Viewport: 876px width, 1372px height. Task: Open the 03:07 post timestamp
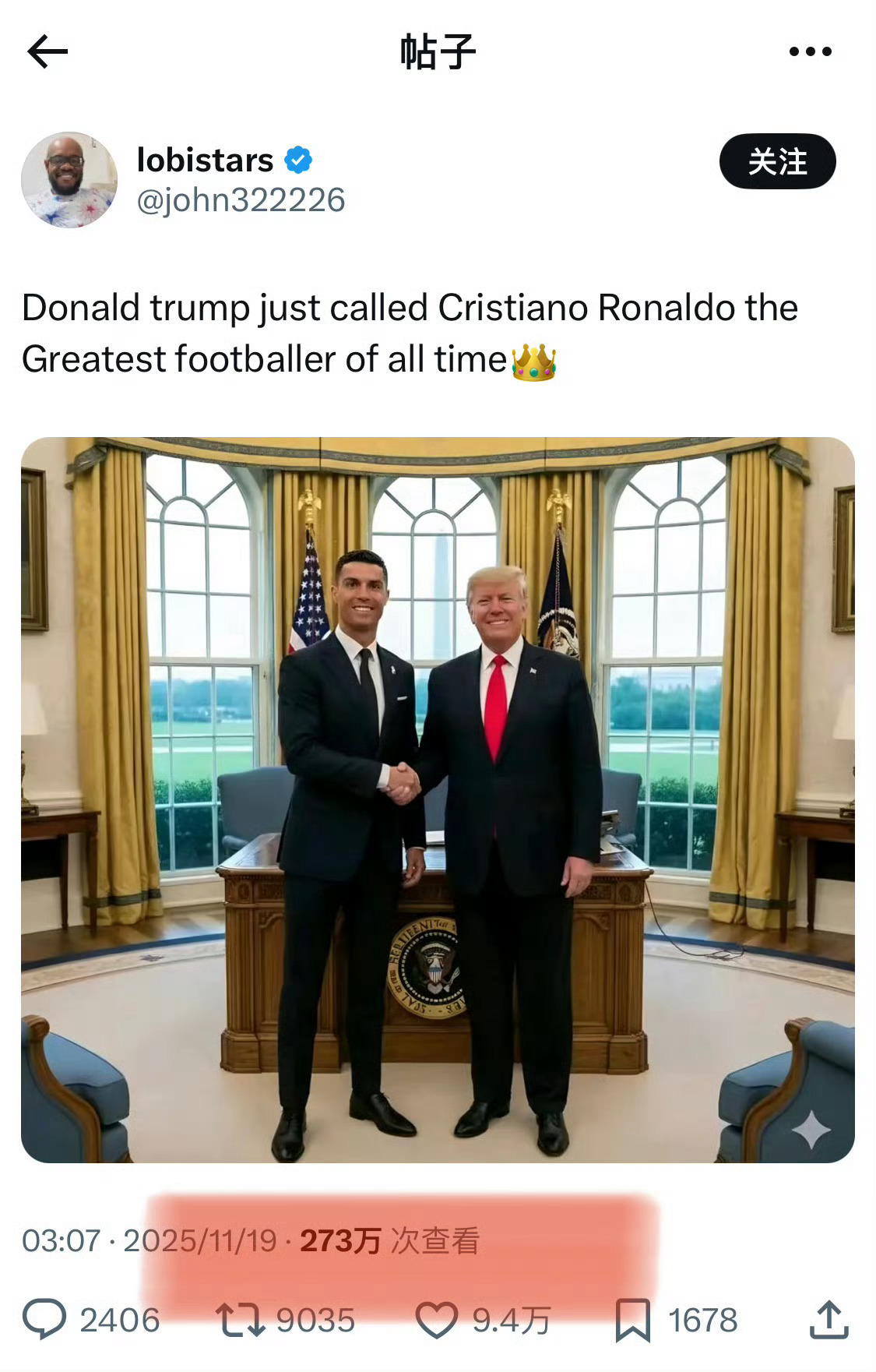coord(62,1241)
